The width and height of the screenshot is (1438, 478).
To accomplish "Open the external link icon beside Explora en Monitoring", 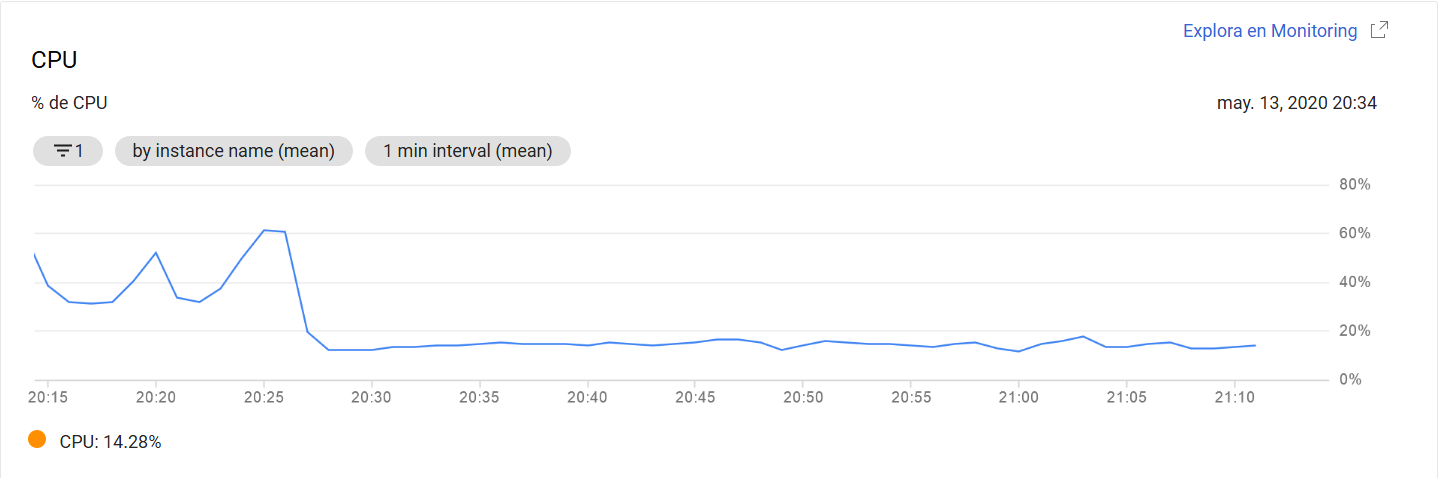I will [x=1379, y=30].
